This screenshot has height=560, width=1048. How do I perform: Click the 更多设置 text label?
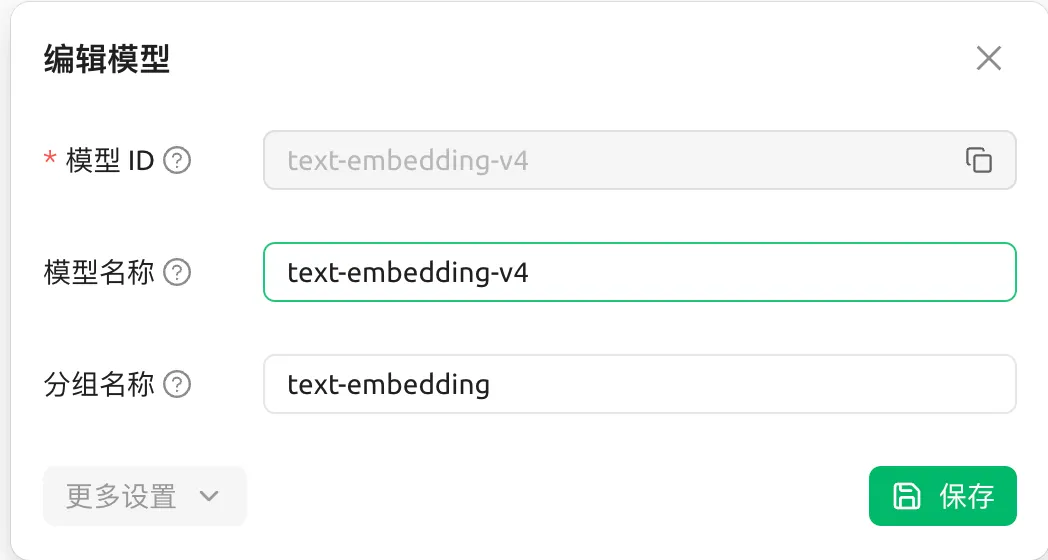(121, 496)
